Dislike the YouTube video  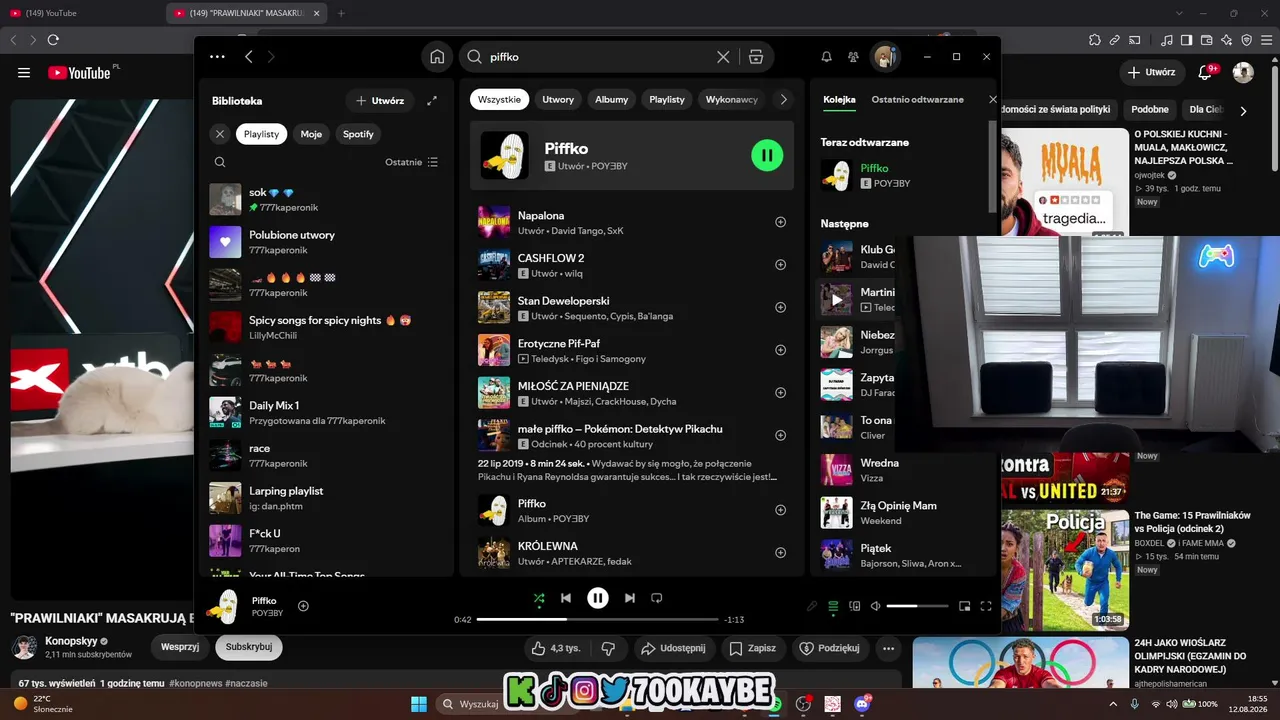coord(608,648)
